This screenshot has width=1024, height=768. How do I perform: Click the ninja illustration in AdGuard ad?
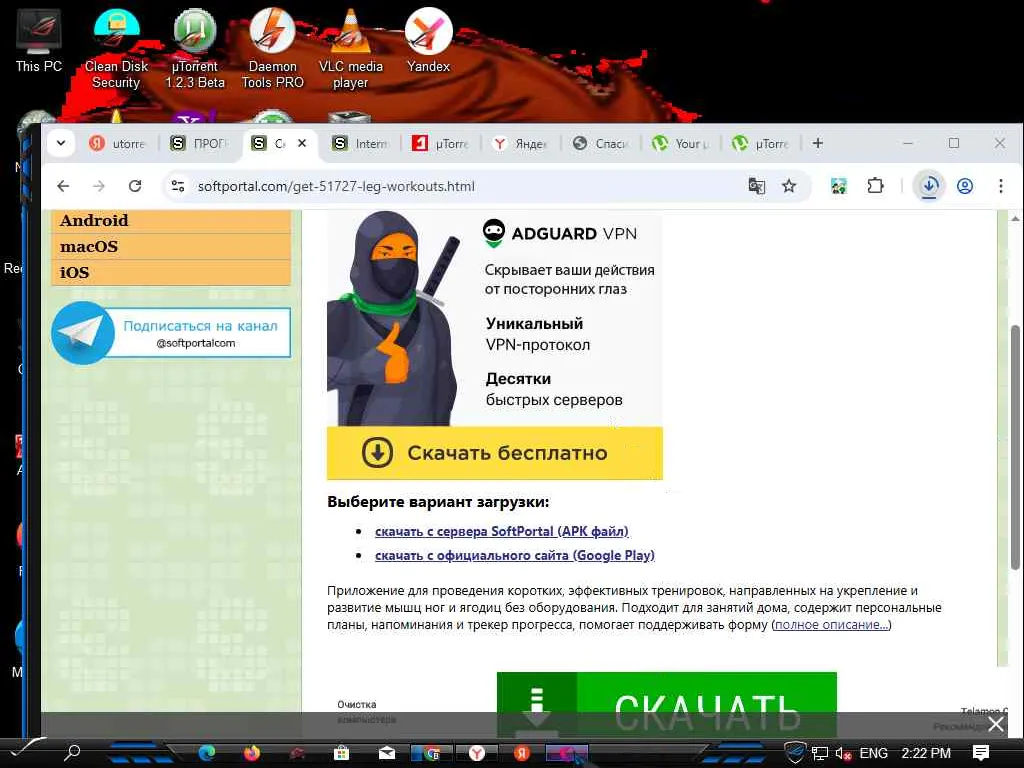(394, 319)
